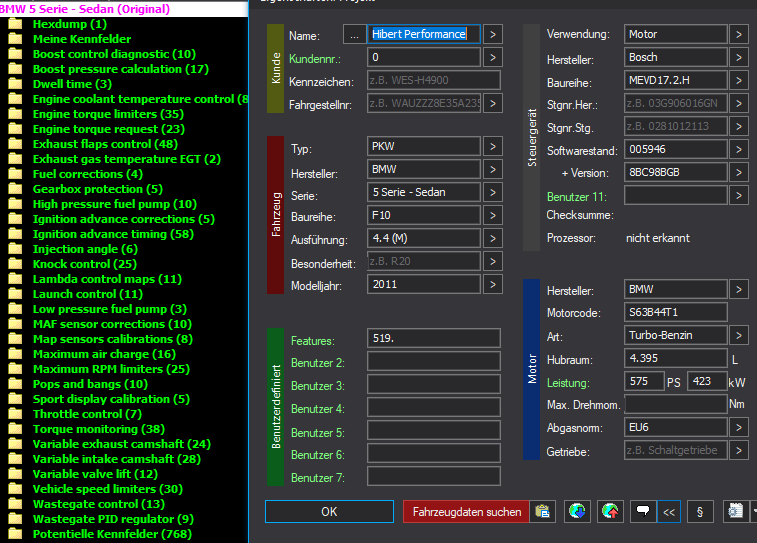Click the globe upload icon with red arrow
757x543 pixels.
point(610,511)
